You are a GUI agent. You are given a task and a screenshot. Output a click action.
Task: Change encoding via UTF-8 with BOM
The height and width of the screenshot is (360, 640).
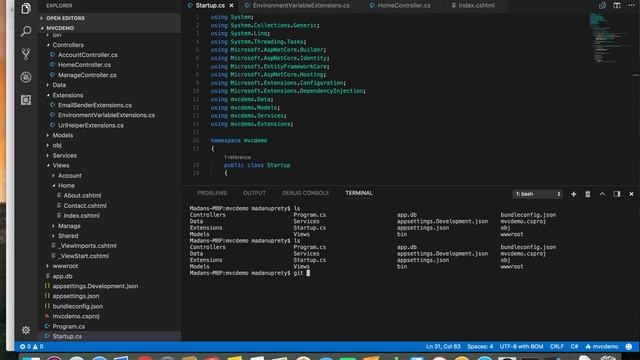(x=521, y=347)
